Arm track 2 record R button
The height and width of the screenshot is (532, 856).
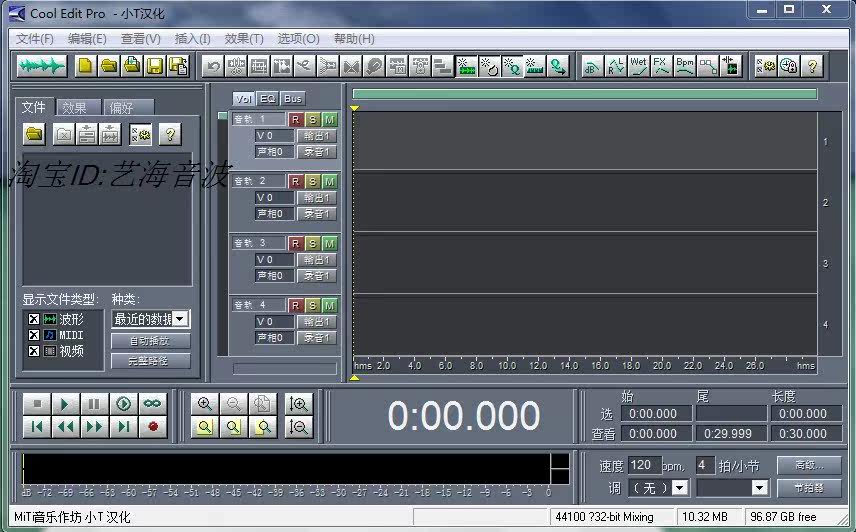coord(295,181)
